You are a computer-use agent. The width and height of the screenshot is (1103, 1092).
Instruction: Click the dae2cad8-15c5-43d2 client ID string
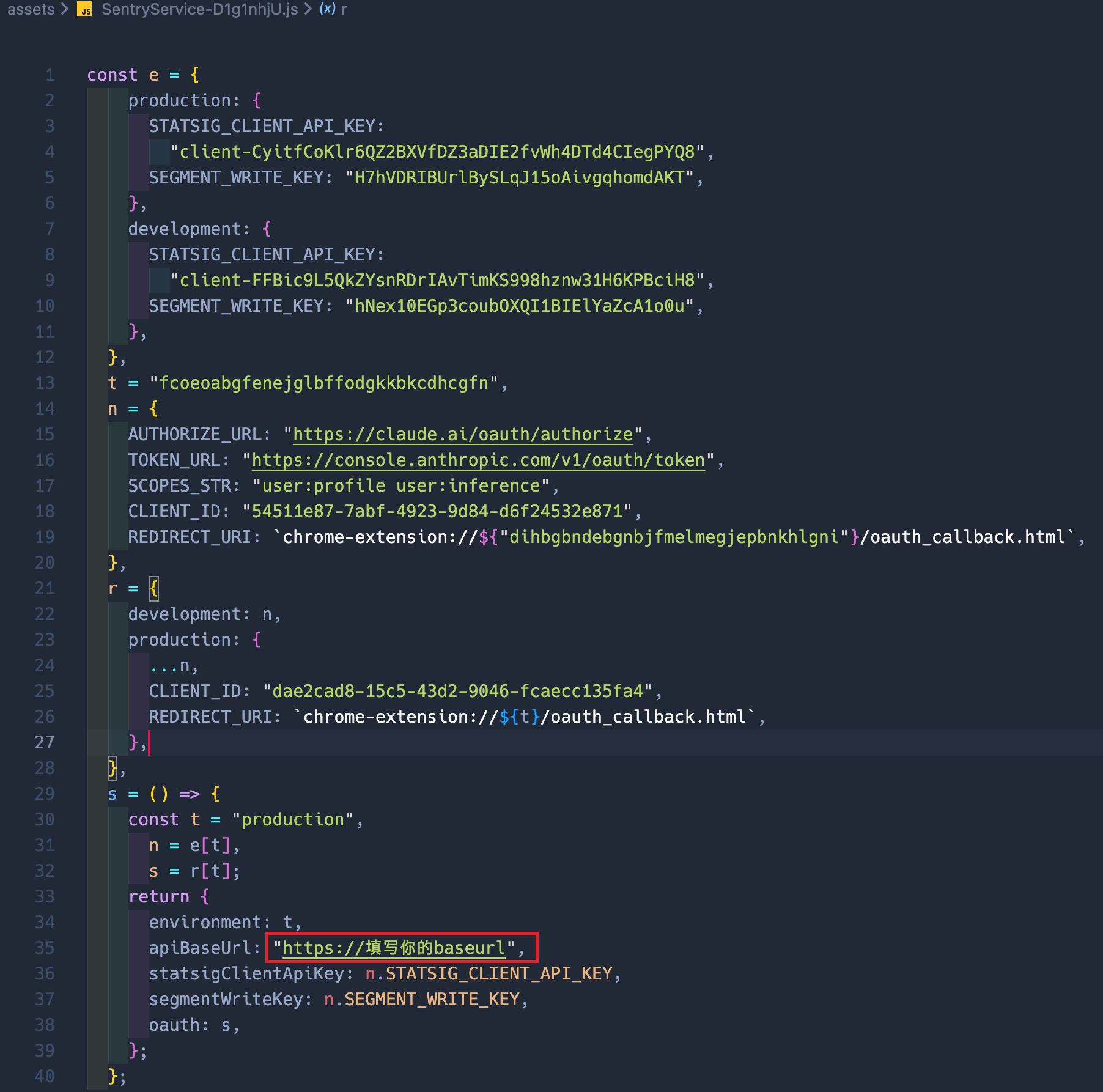point(458,691)
